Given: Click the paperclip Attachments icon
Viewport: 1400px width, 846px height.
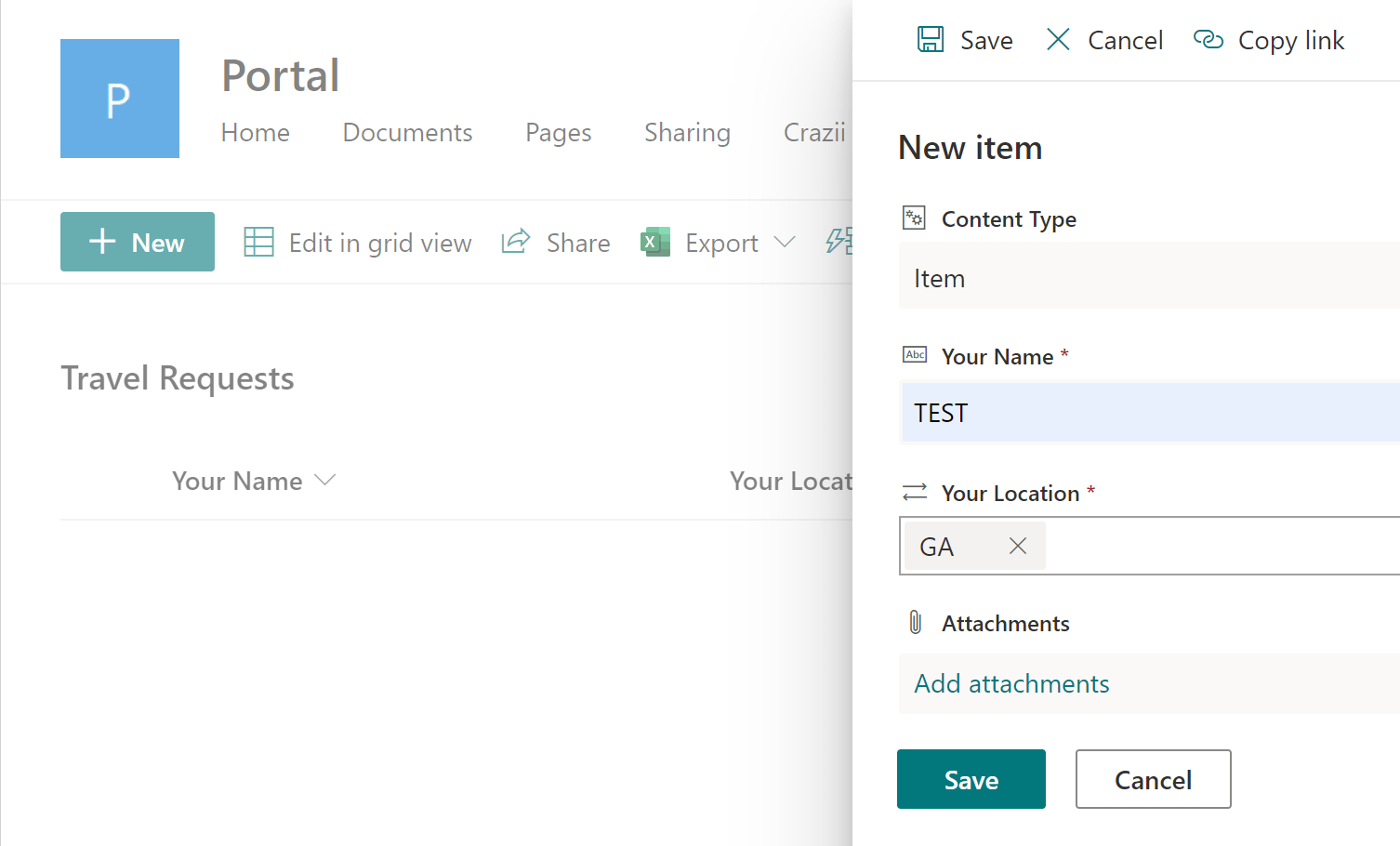Looking at the screenshot, I should point(916,623).
